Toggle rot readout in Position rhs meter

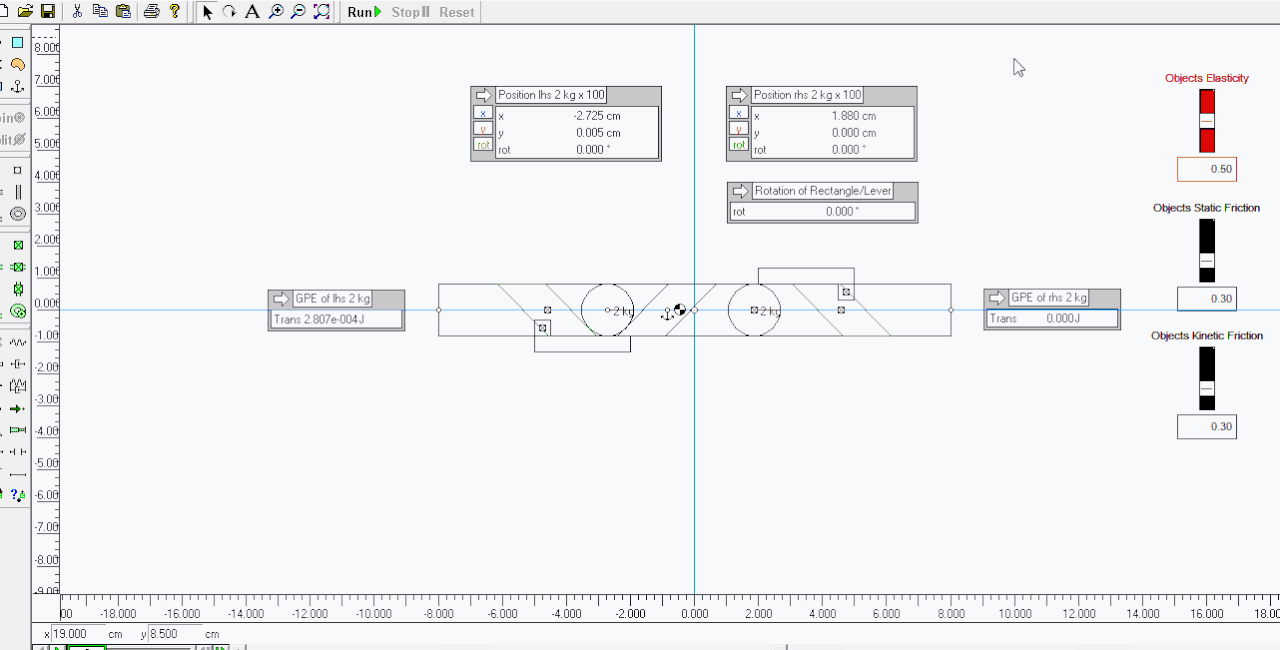point(739,145)
